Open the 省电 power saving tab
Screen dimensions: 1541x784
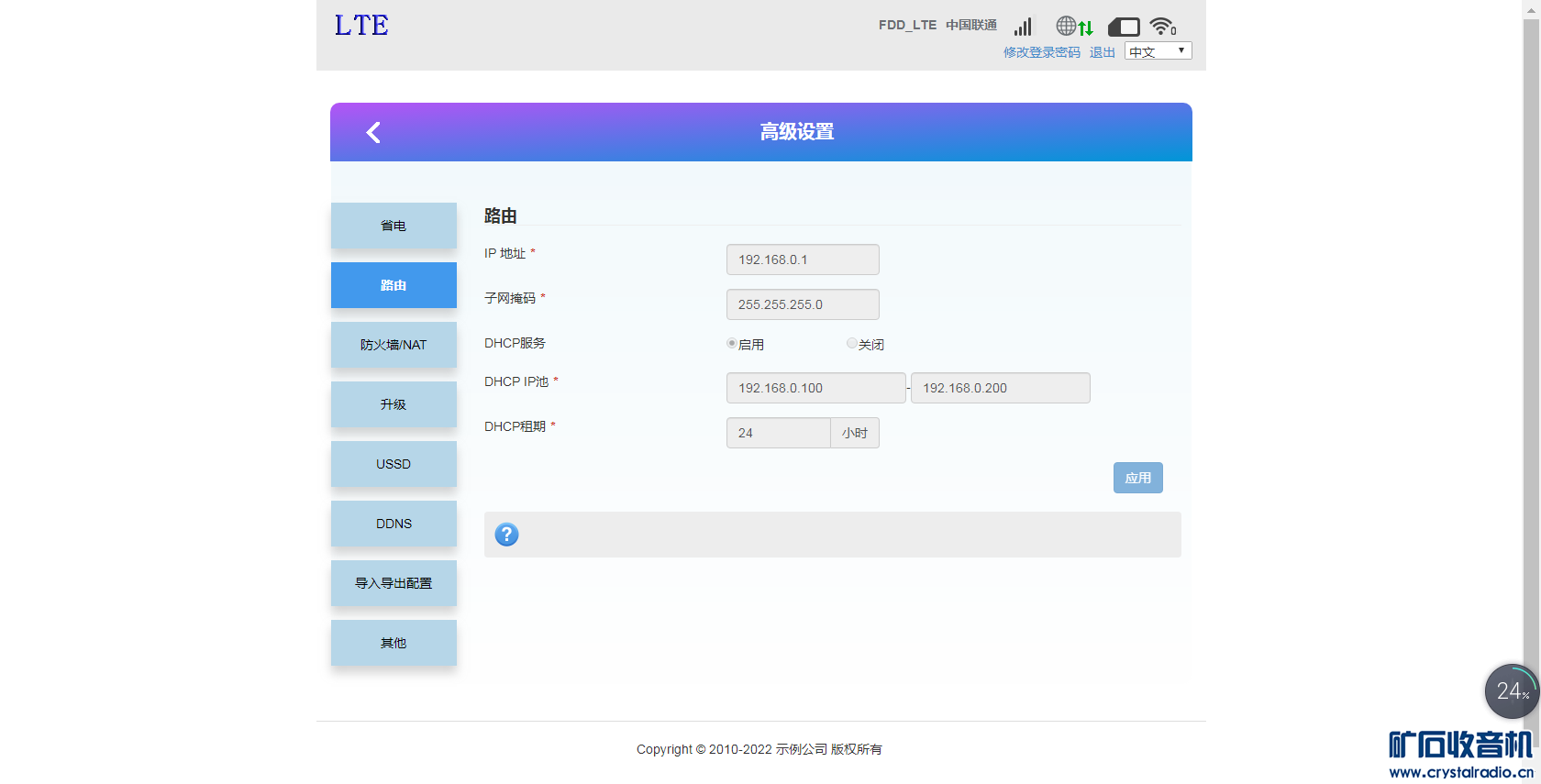click(x=394, y=226)
